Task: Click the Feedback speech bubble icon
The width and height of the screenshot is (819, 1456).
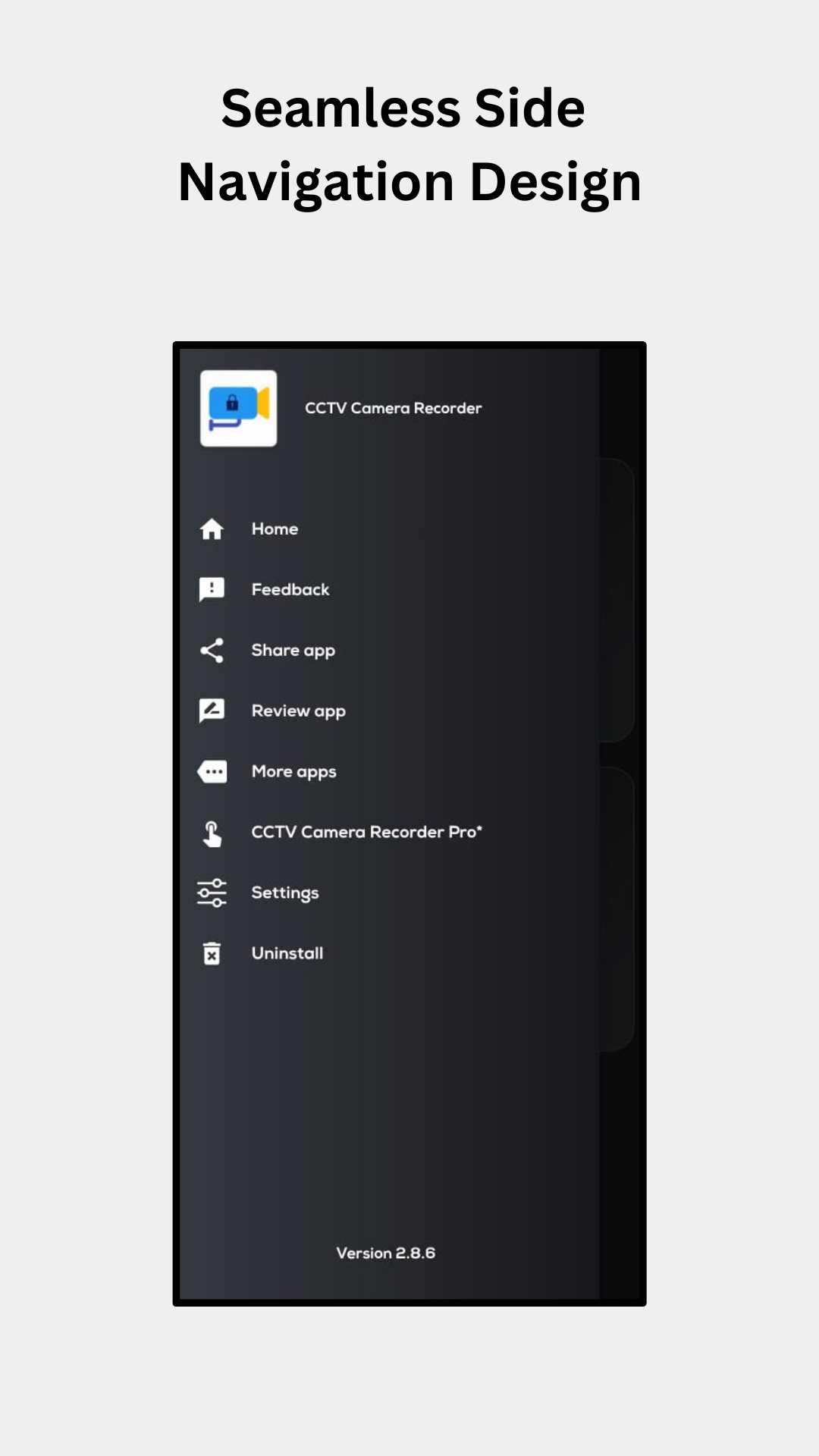Action: 212,589
